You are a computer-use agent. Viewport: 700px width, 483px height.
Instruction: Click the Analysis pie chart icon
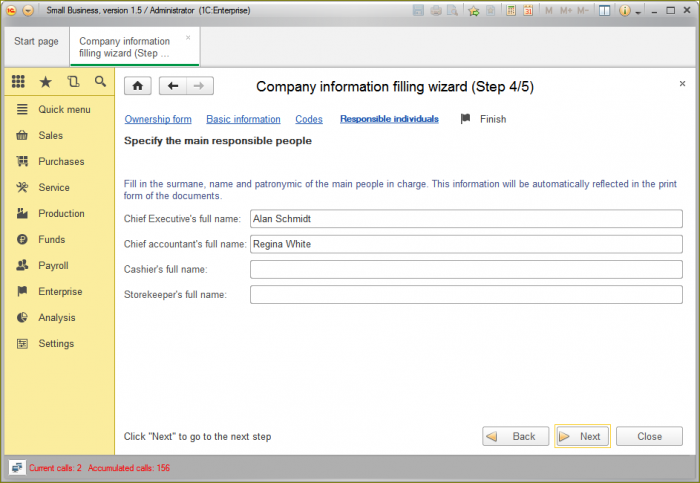pyautogui.click(x=22, y=317)
